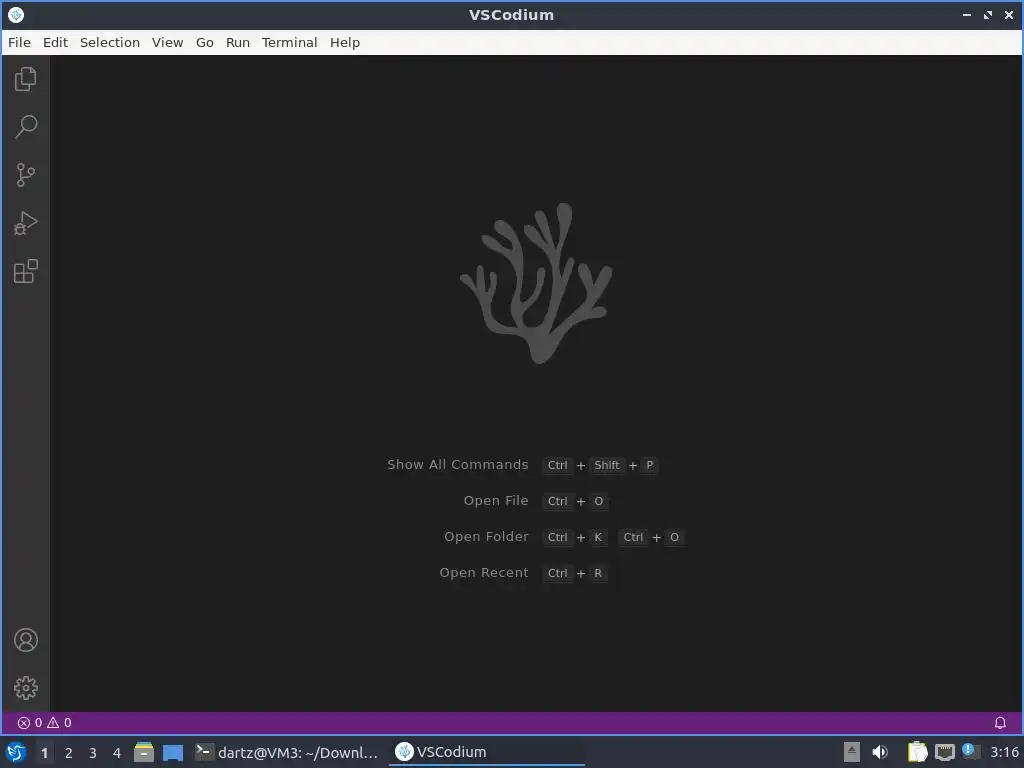Close the VSCodium window
Viewport: 1024px width, 768px height.
[x=1008, y=14]
